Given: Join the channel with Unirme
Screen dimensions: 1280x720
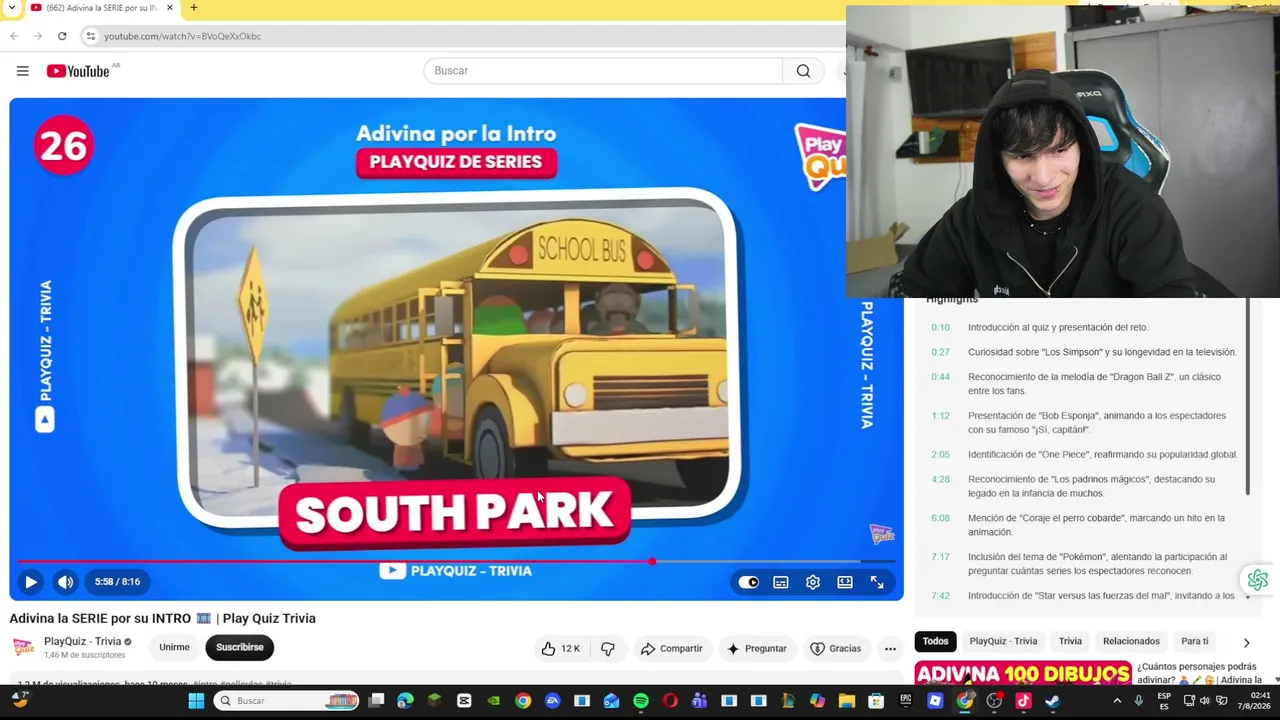Looking at the screenshot, I should click(174, 647).
